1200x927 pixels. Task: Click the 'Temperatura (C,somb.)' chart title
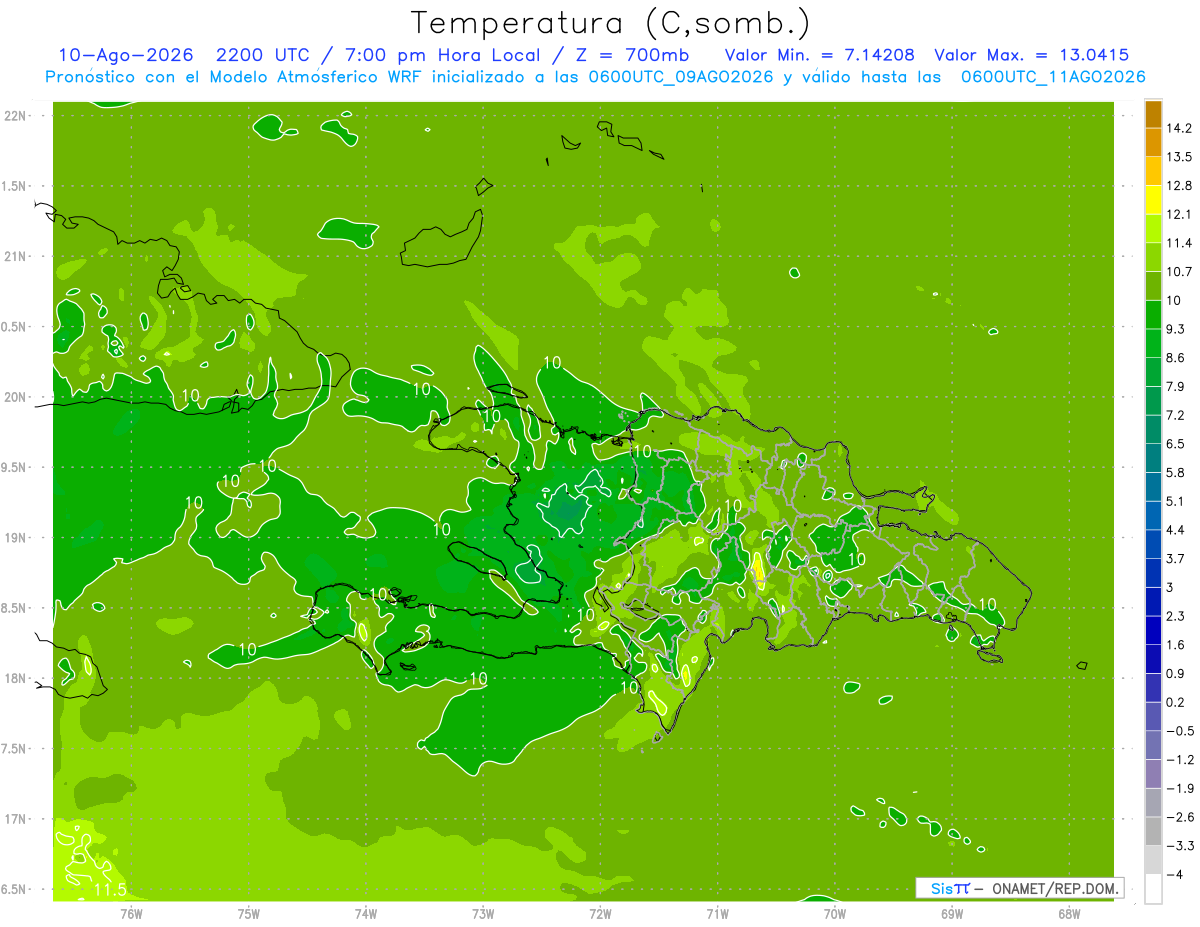pyautogui.click(x=611, y=23)
